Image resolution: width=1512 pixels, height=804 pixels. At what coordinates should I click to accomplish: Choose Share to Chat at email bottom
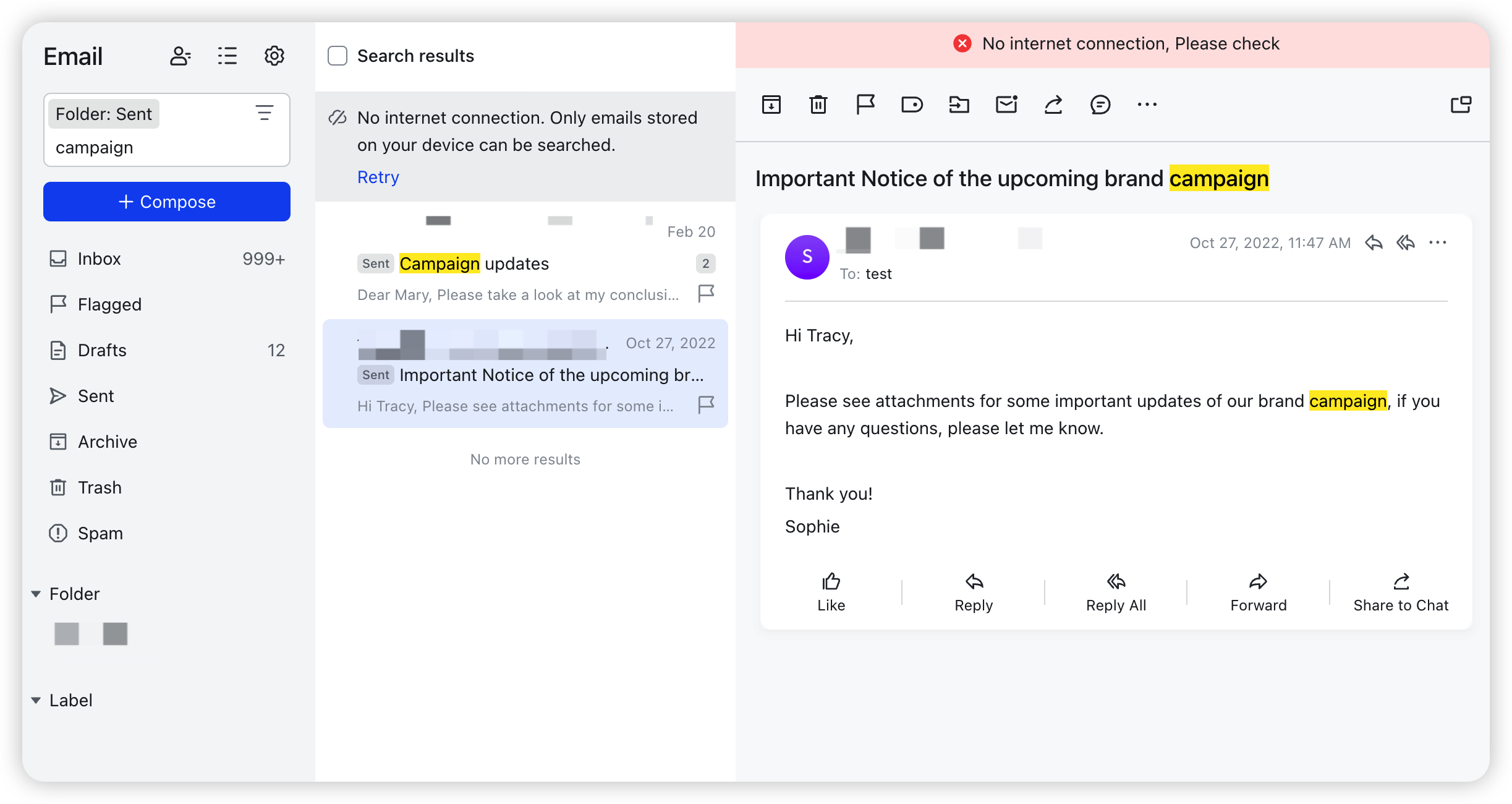(x=1399, y=592)
